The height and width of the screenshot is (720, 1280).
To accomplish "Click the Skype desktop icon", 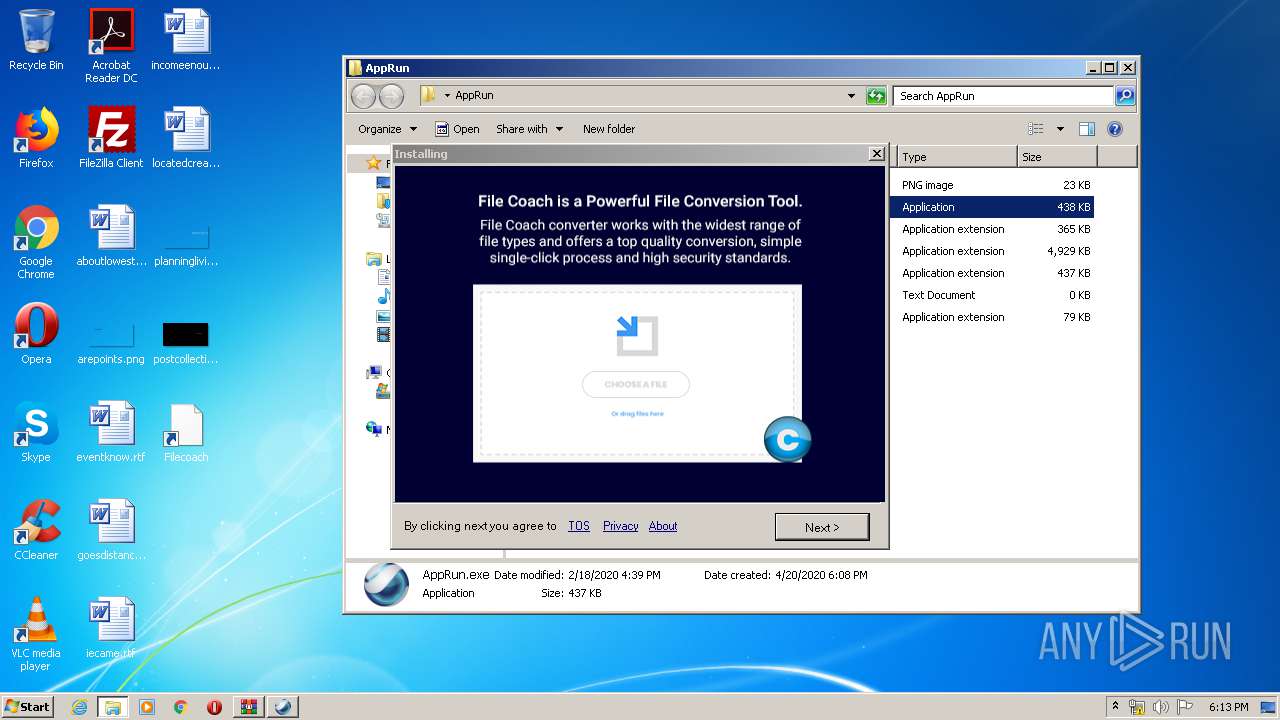I will click(36, 432).
